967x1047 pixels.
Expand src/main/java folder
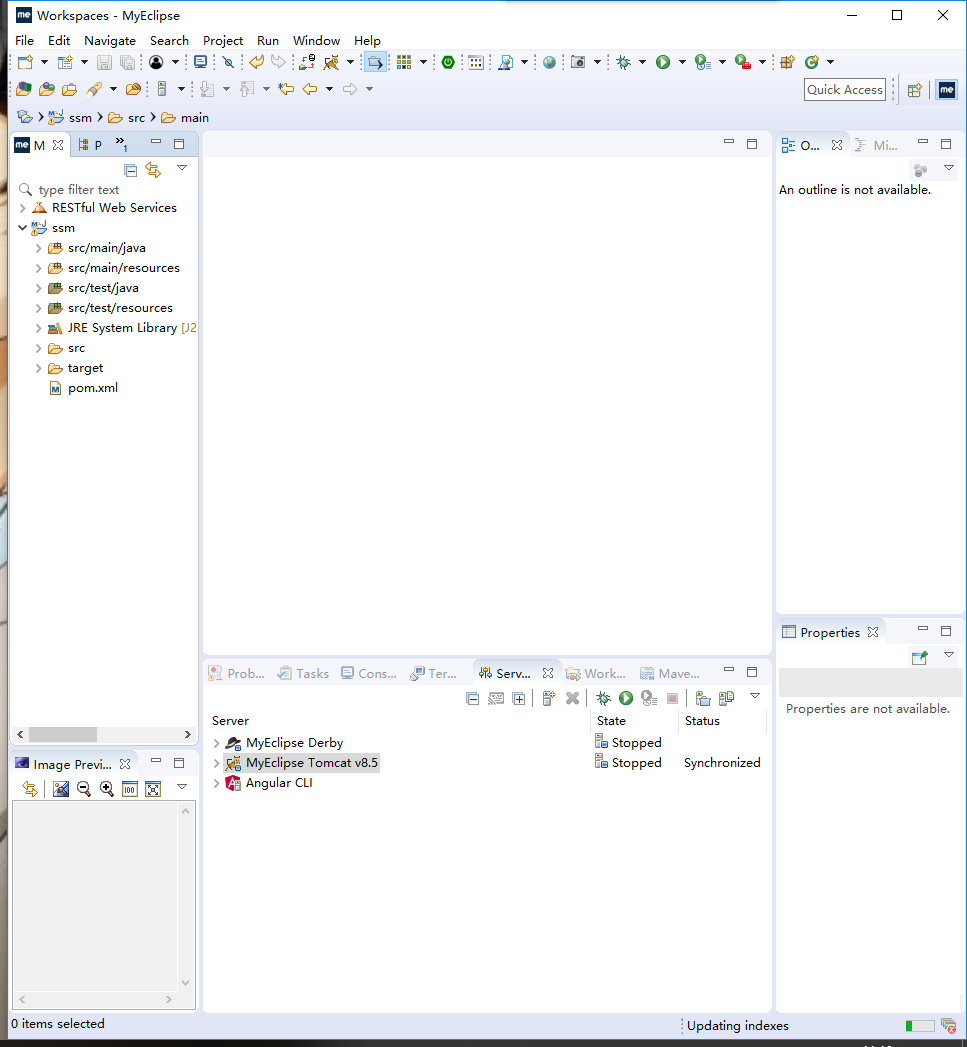click(x=39, y=248)
